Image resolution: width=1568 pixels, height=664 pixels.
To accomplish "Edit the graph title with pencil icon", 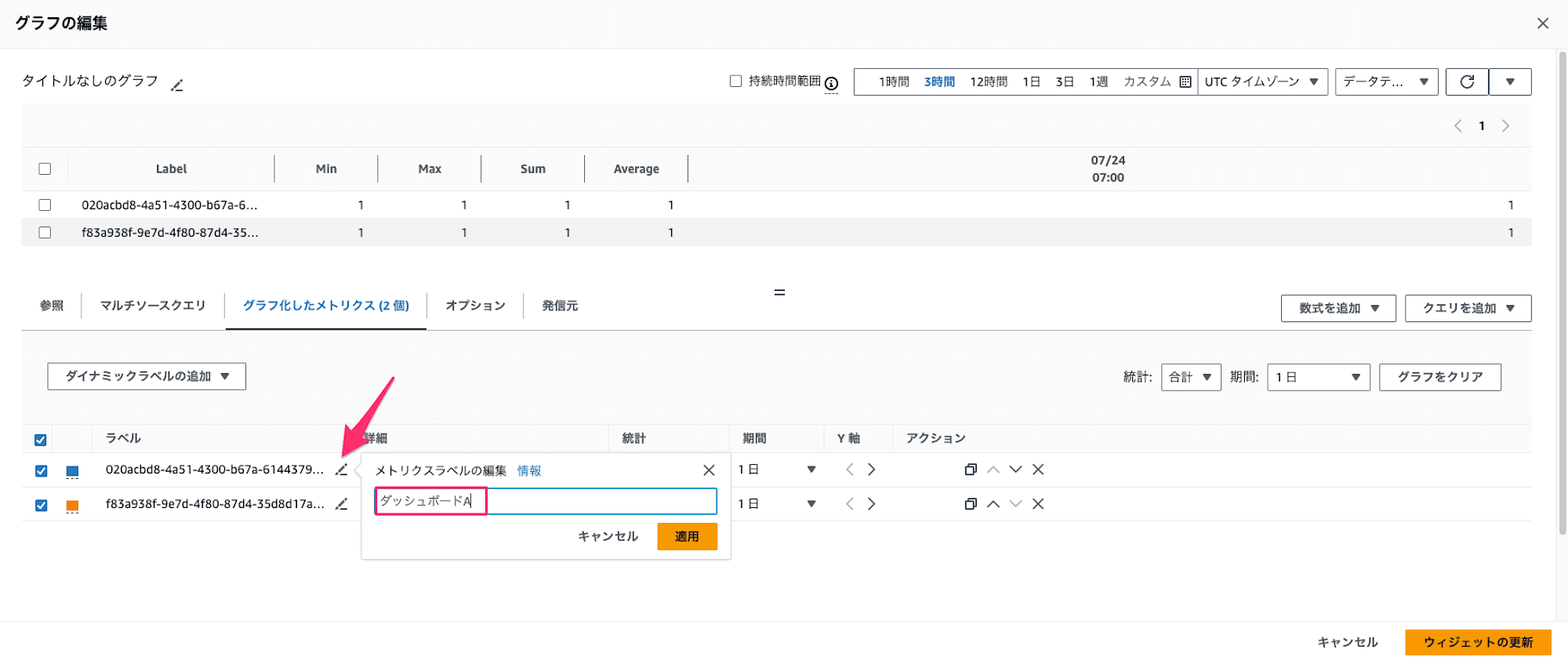I will [x=177, y=85].
